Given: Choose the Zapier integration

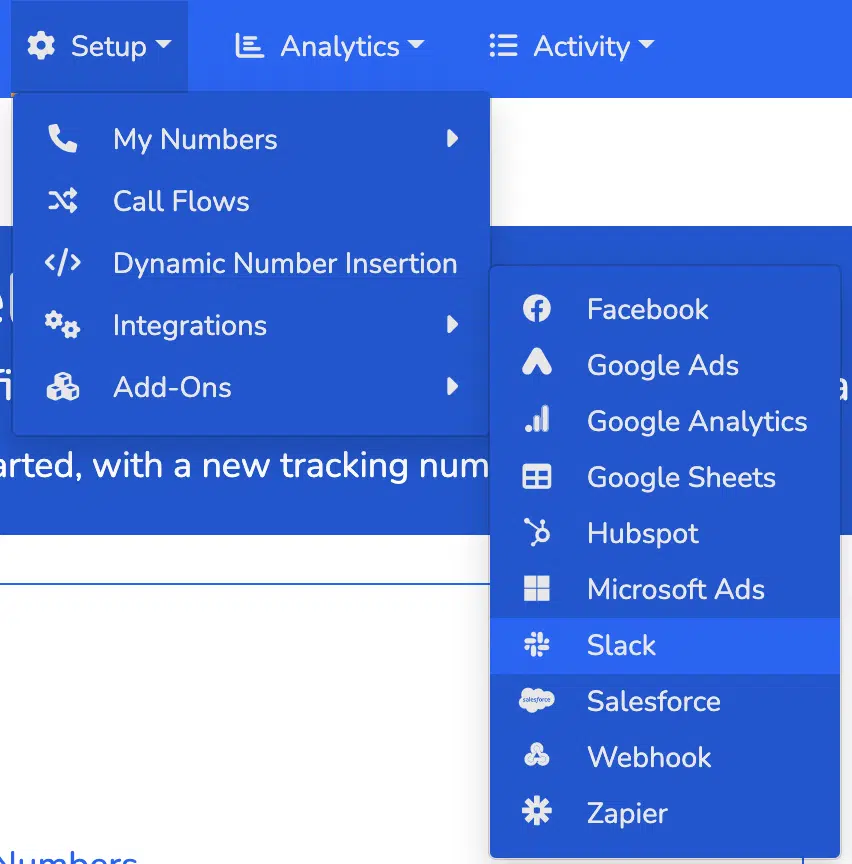Looking at the screenshot, I should [665, 813].
